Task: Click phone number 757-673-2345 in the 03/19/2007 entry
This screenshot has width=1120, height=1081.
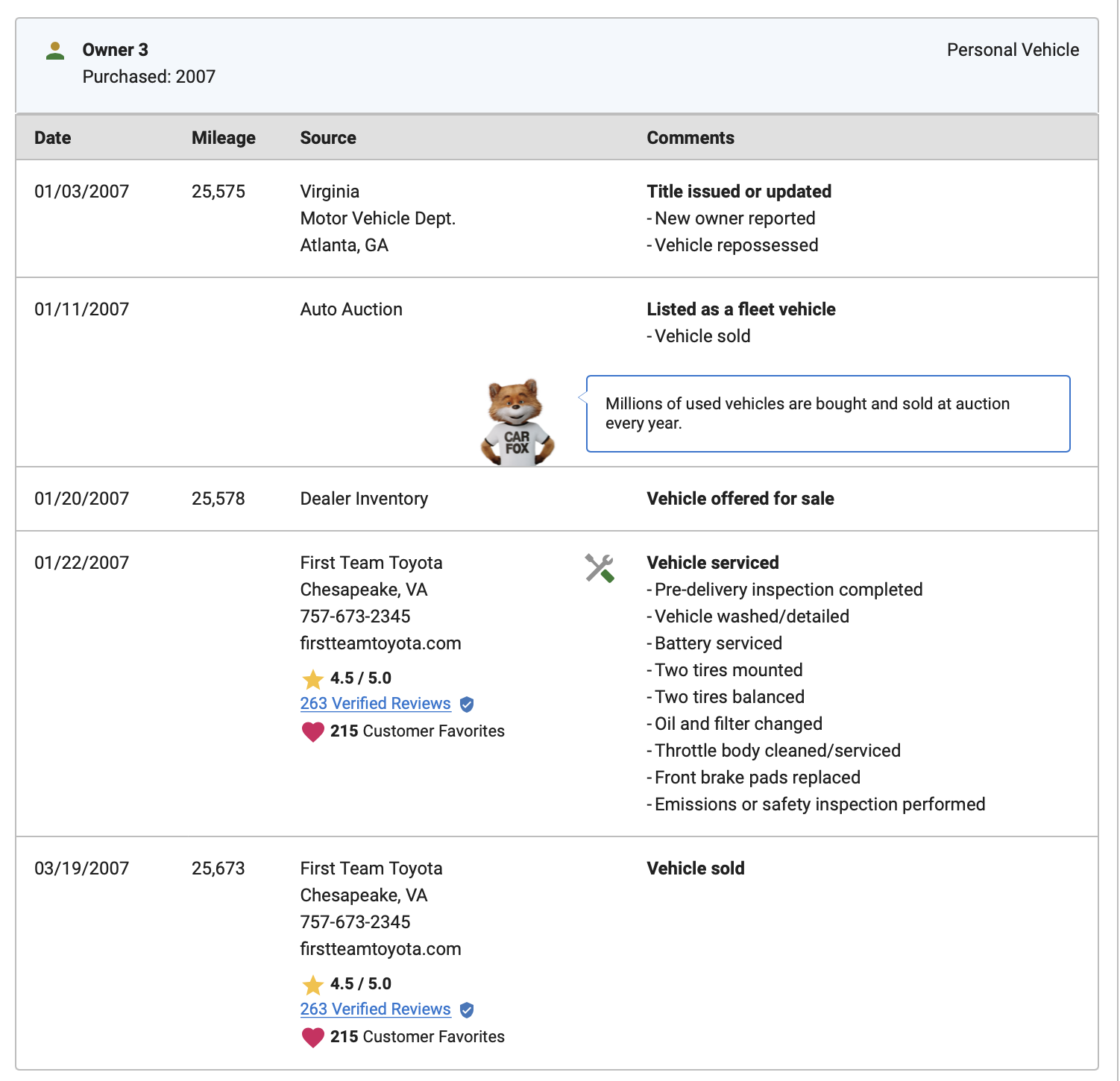Action: coord(355,922)
